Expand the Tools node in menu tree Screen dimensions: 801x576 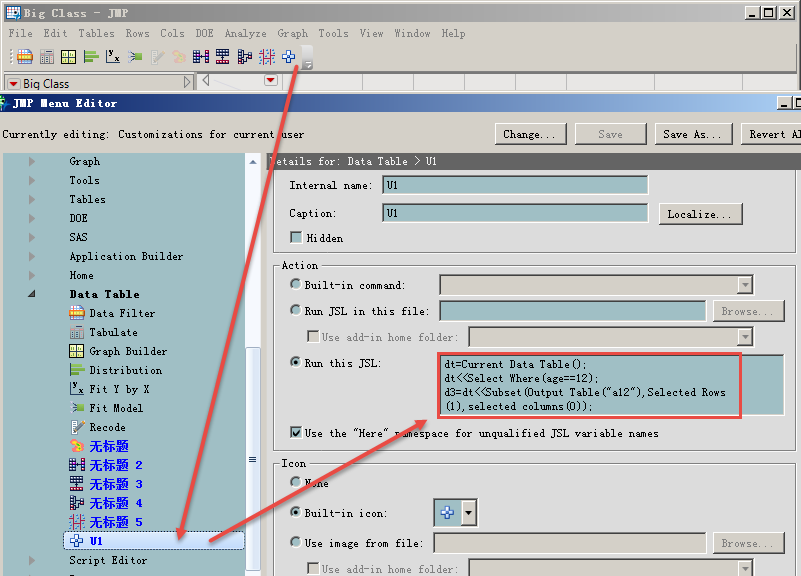pyautogui.click(x=32, y=180)
